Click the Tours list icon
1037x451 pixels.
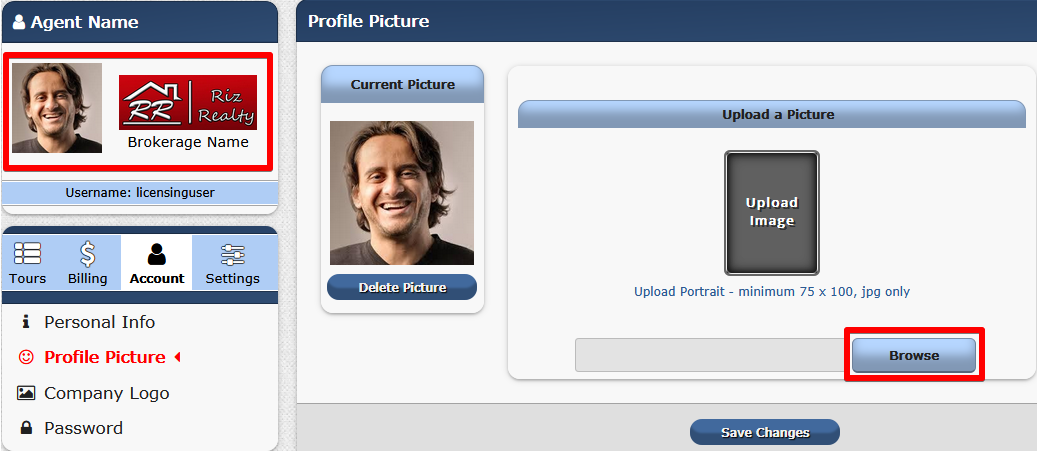pyautogui.click(x=27, y=253)
